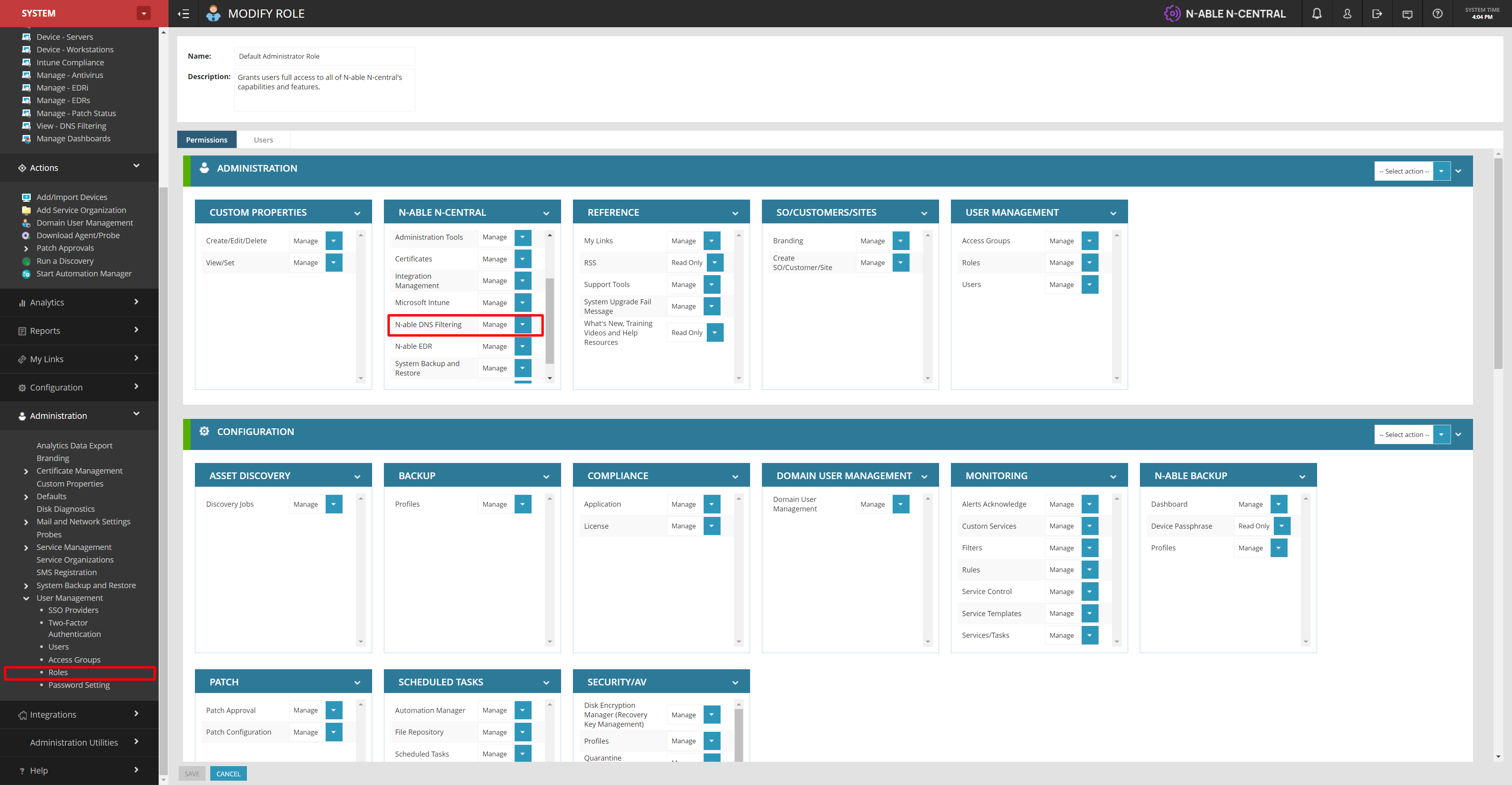Viewport: 1512px width, 785px height.
Task: Open Administration Select action dropdown
Action: (x=1441, y=171)
